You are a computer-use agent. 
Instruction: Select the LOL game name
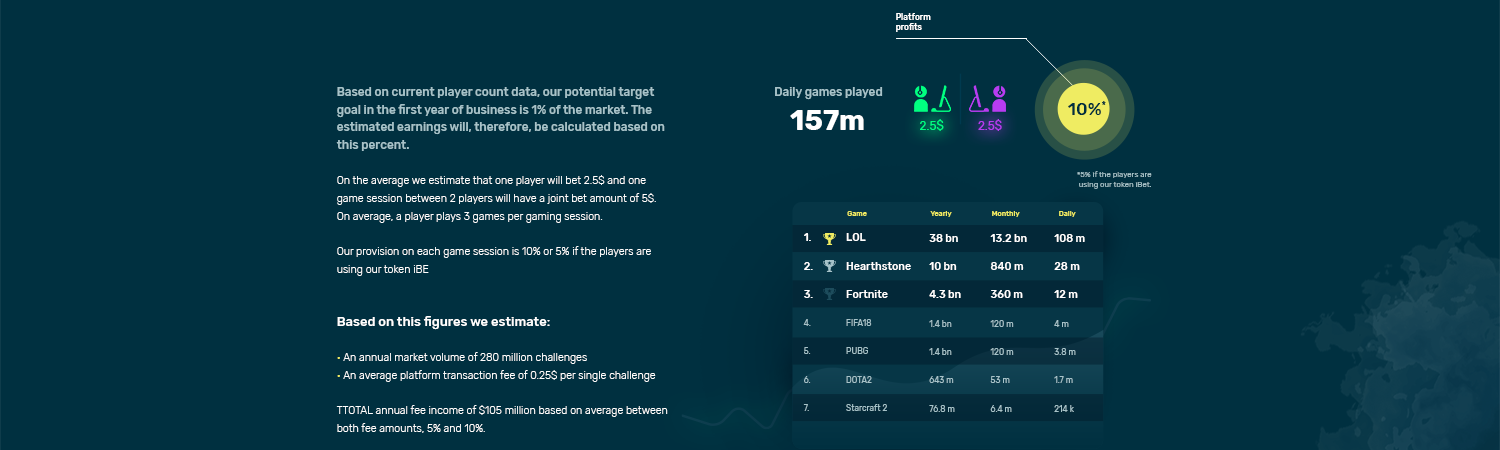[856, 239]
